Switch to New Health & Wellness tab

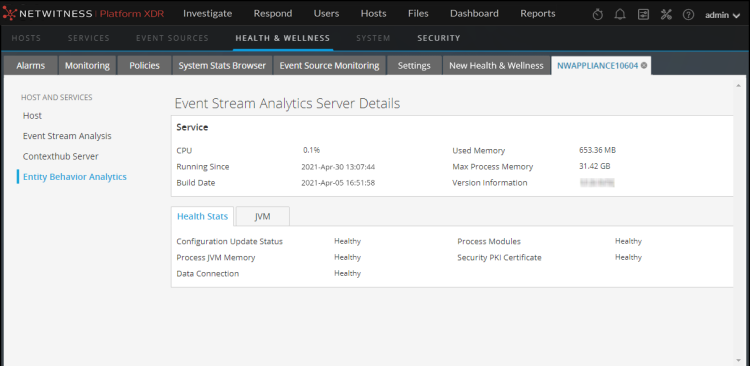(x=496, y=66)
